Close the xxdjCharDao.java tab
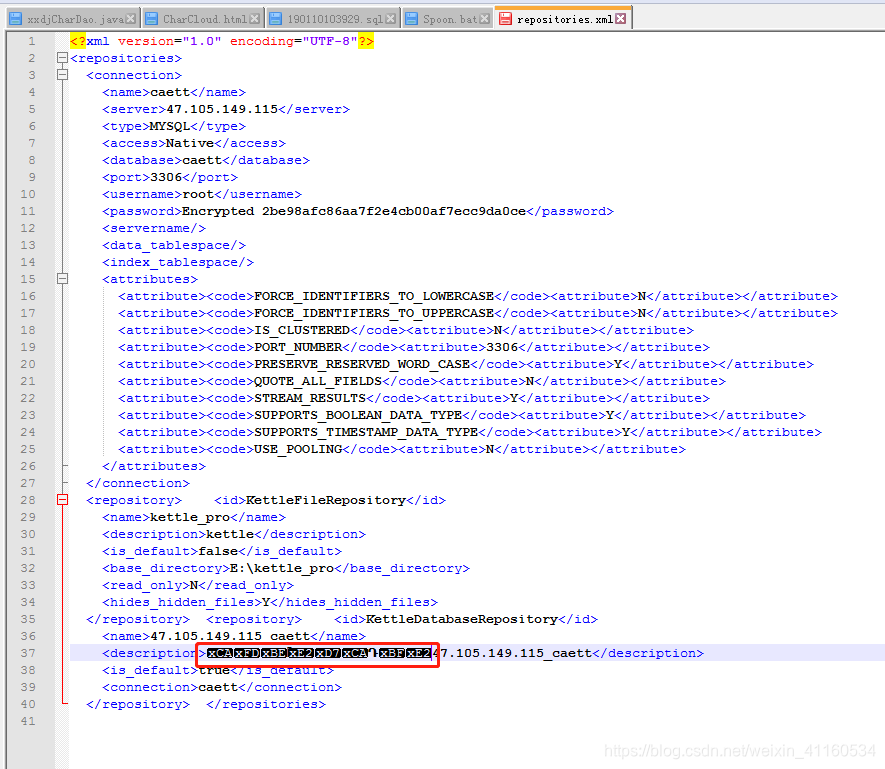Viewport: 885px width, 769px height. tap(131, 19)
